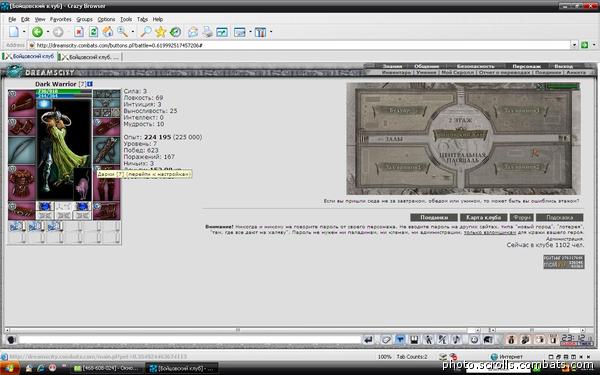
Task: Click the magnifier Search toolbar icon
Action: pyautogui.click(x=146, y=32)
